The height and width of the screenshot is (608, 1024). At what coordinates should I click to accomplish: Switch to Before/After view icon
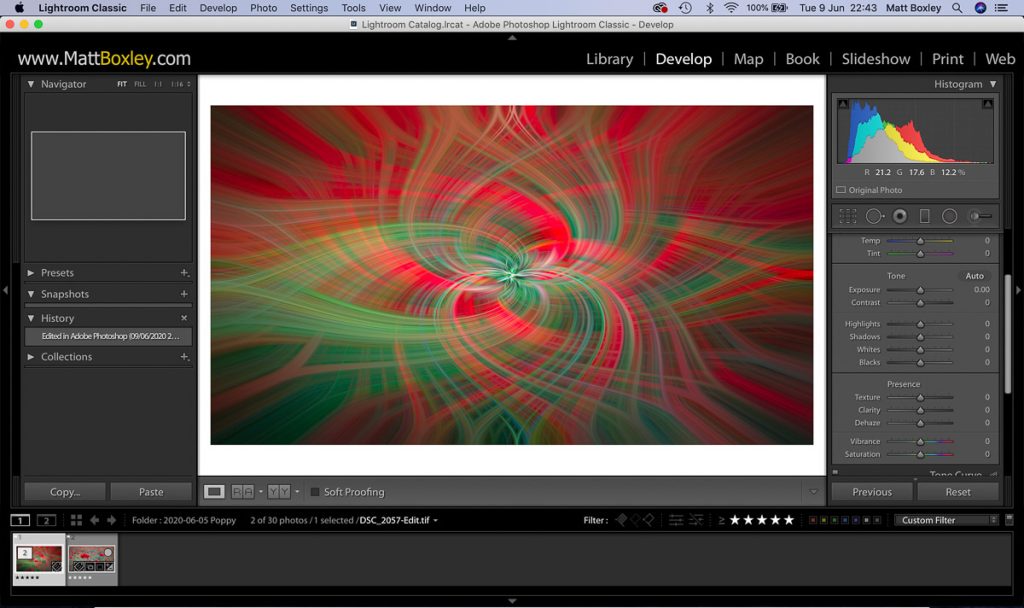coord(240,491)
